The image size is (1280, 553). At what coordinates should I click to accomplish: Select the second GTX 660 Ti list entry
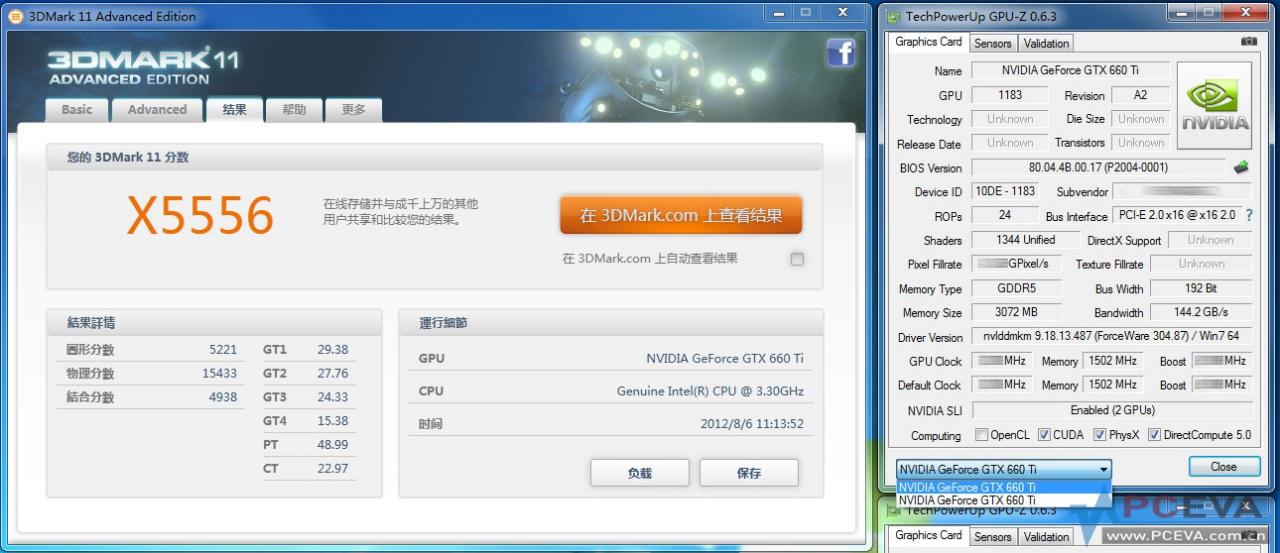(x=1004, y=500)
